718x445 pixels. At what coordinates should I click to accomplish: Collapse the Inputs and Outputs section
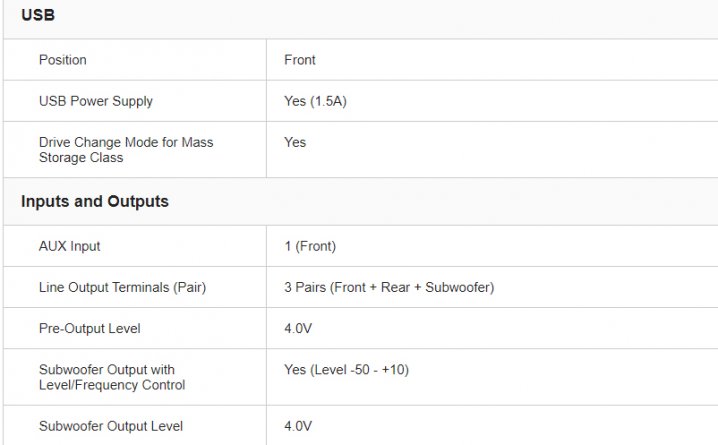95,201
